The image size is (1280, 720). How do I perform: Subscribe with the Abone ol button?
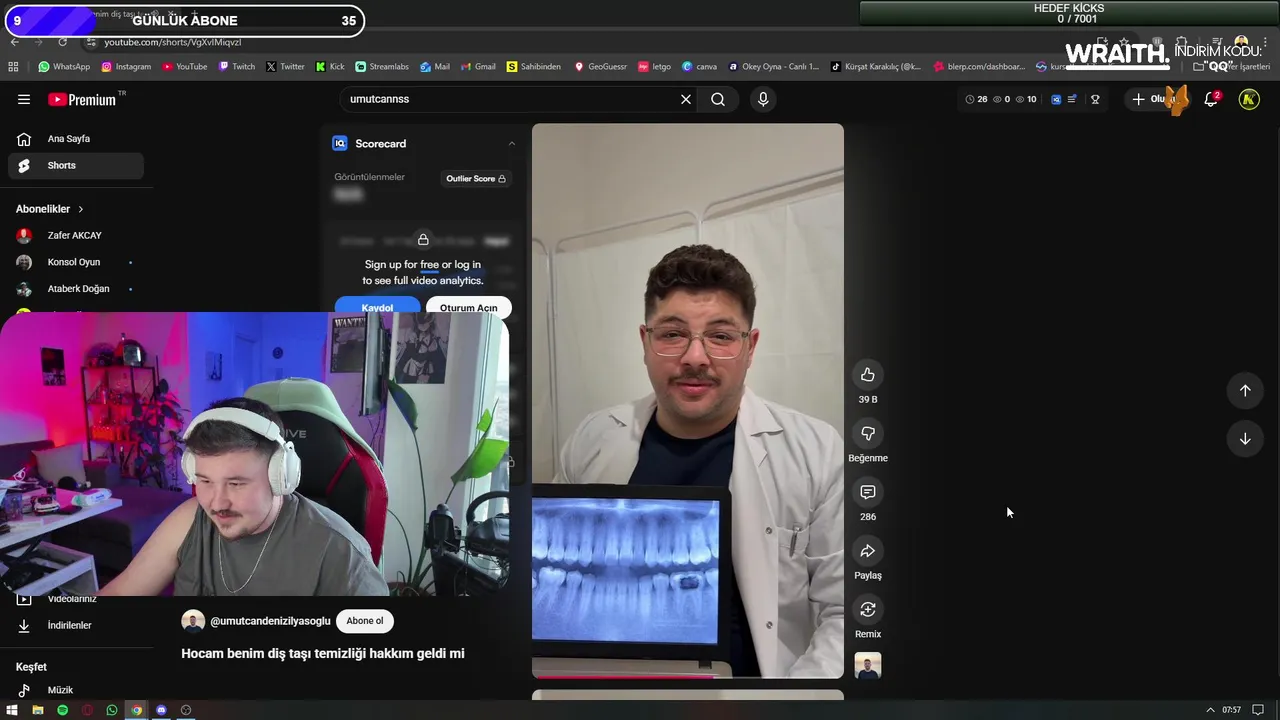(364, 621)
